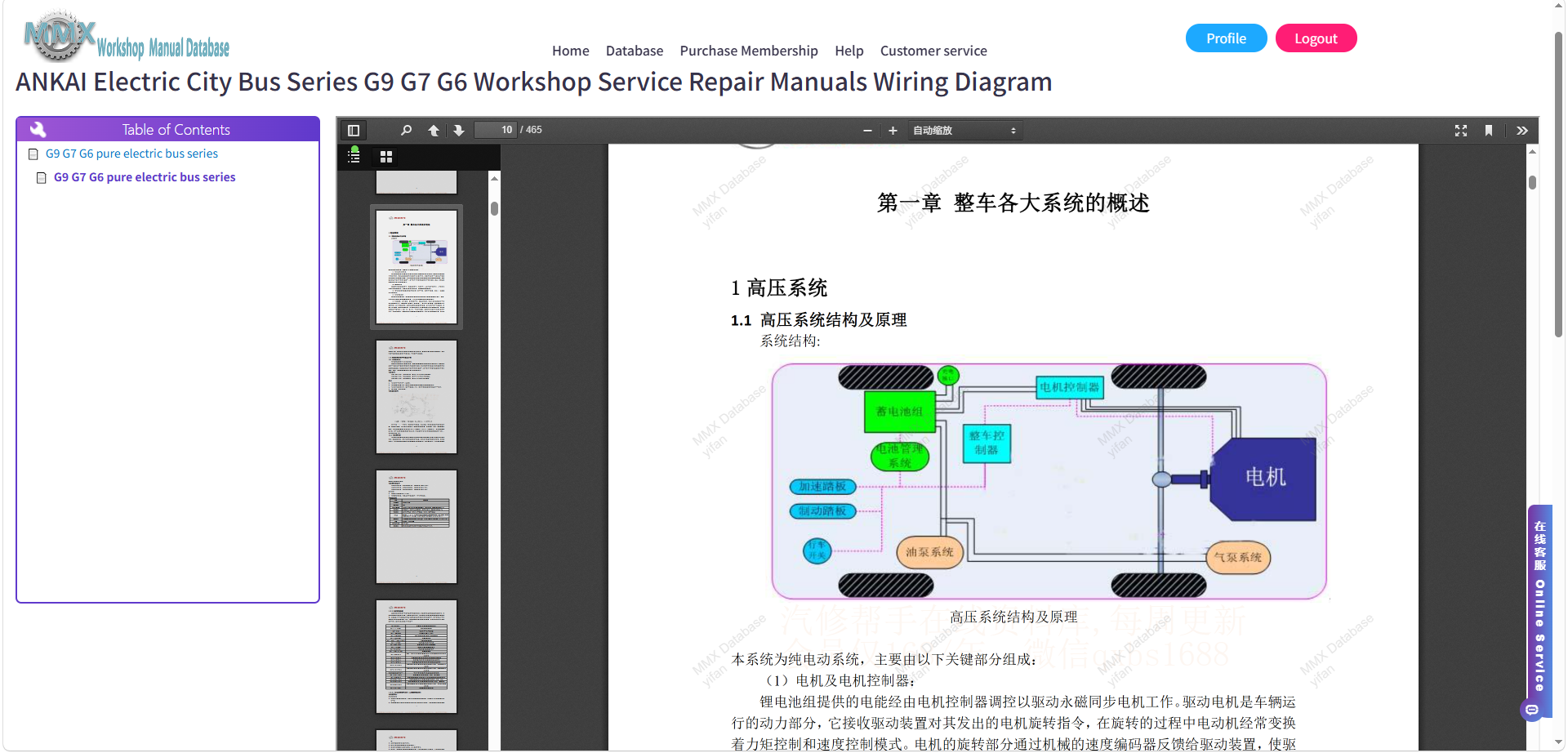Screen dimensions: 1568x753
Task: Click the page number input field
Action: click(496, 130)
